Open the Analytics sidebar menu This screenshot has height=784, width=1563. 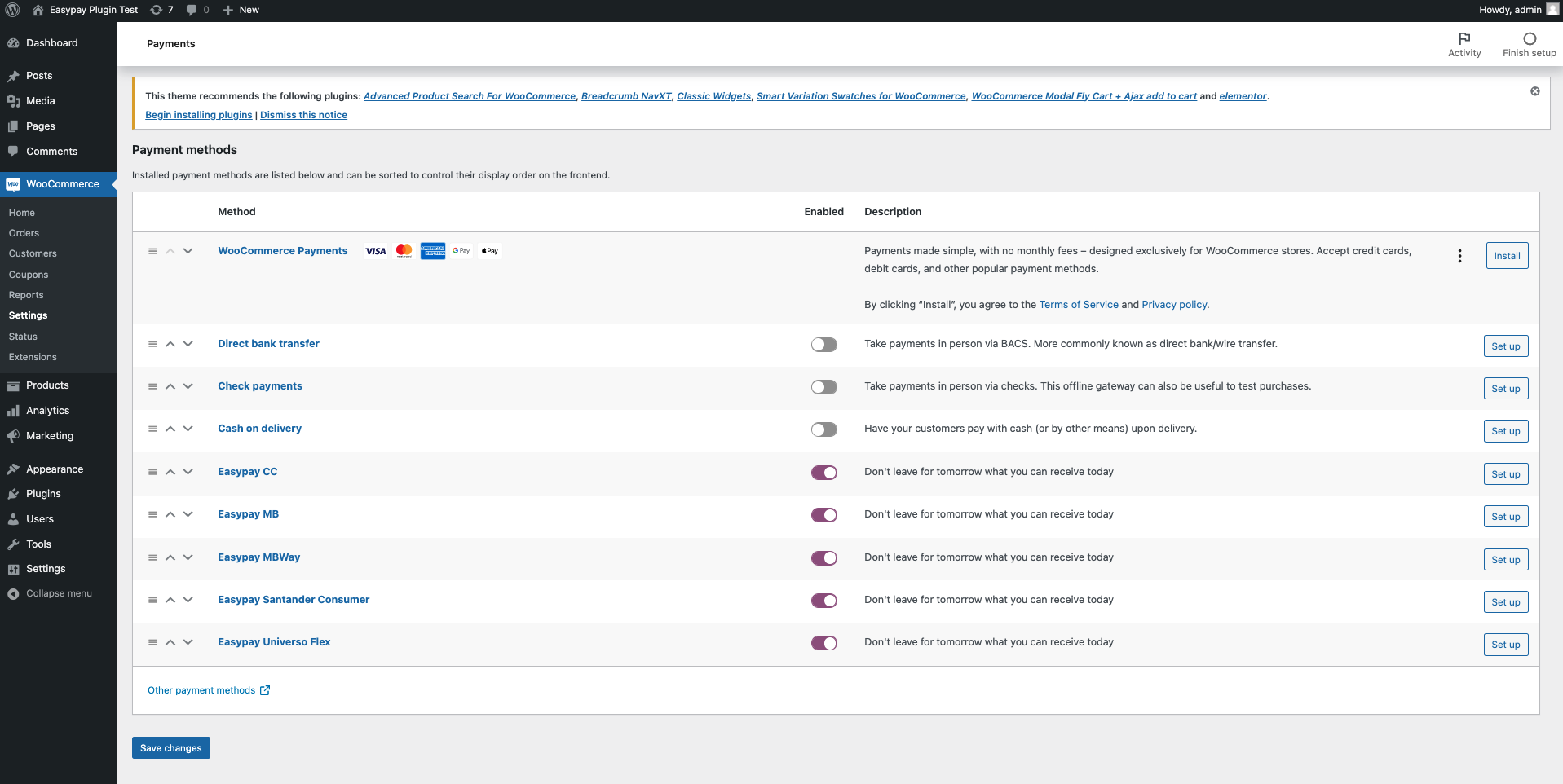pos(59,411)
